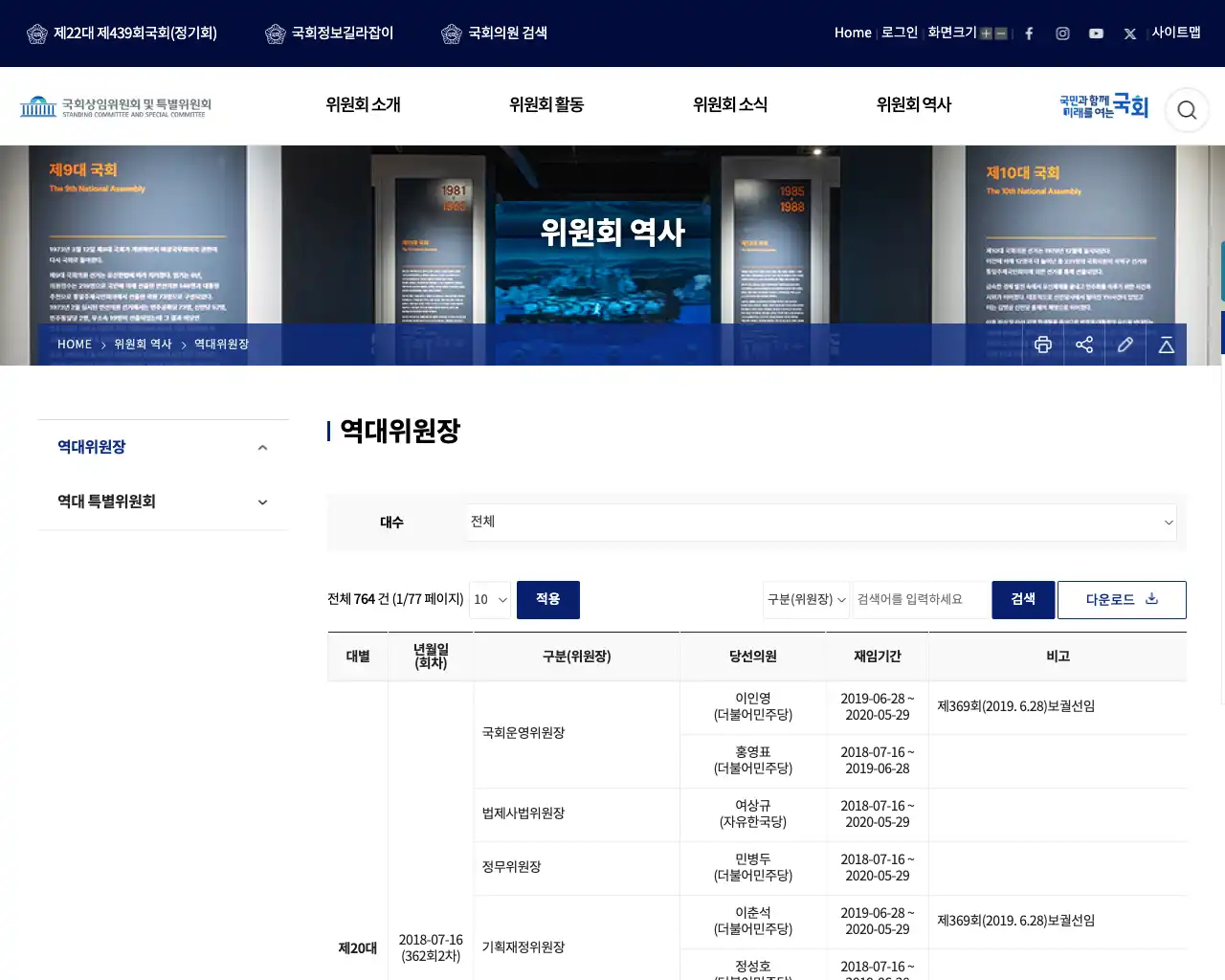Open the 위원회 소개 menu

tap(363, 105)
